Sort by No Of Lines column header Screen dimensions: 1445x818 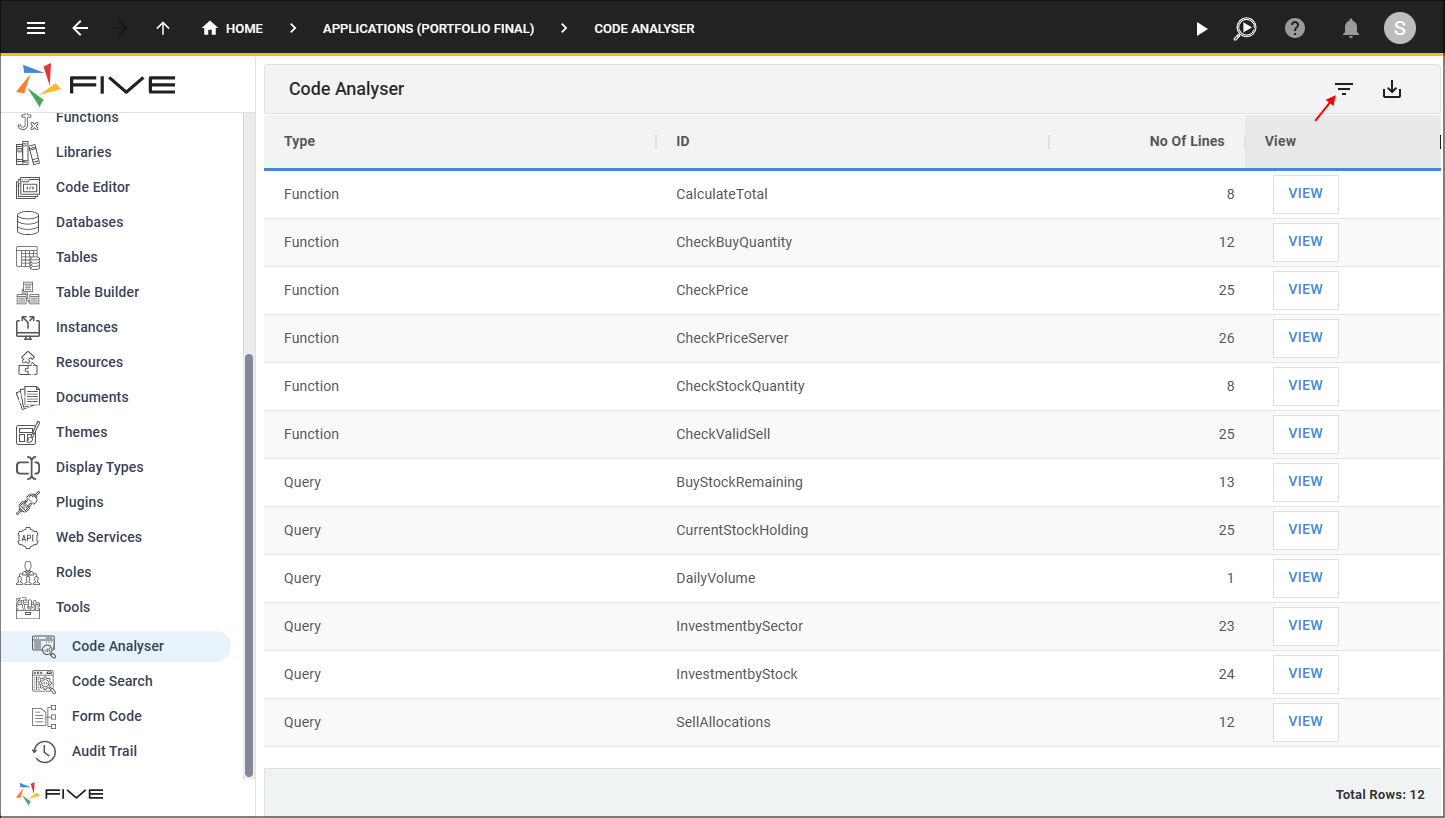[x=1187, y=141]
